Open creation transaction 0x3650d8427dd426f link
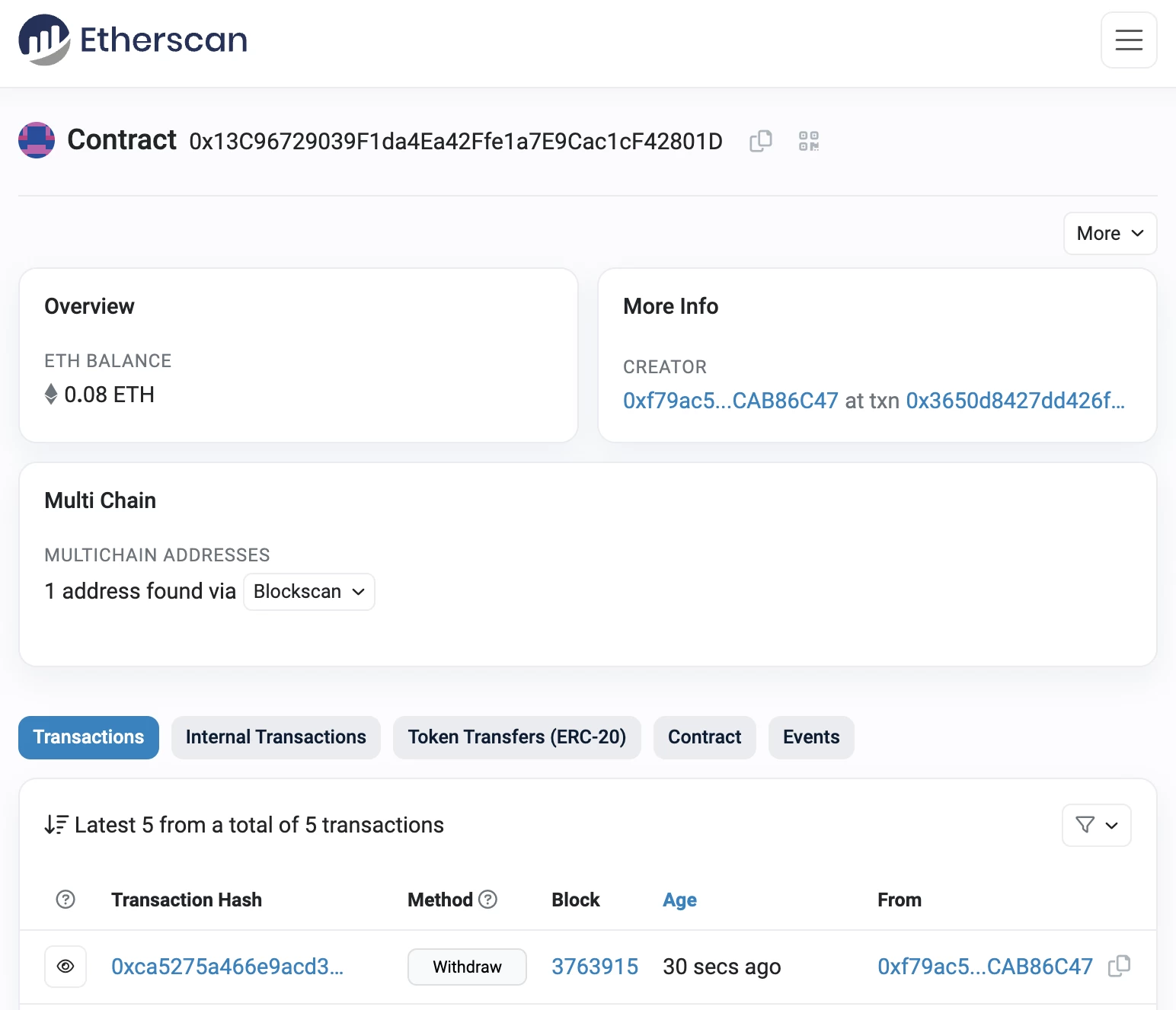Image resolution: width=1176 pixels, height=1010 pixels. [x=1015, y=401]
